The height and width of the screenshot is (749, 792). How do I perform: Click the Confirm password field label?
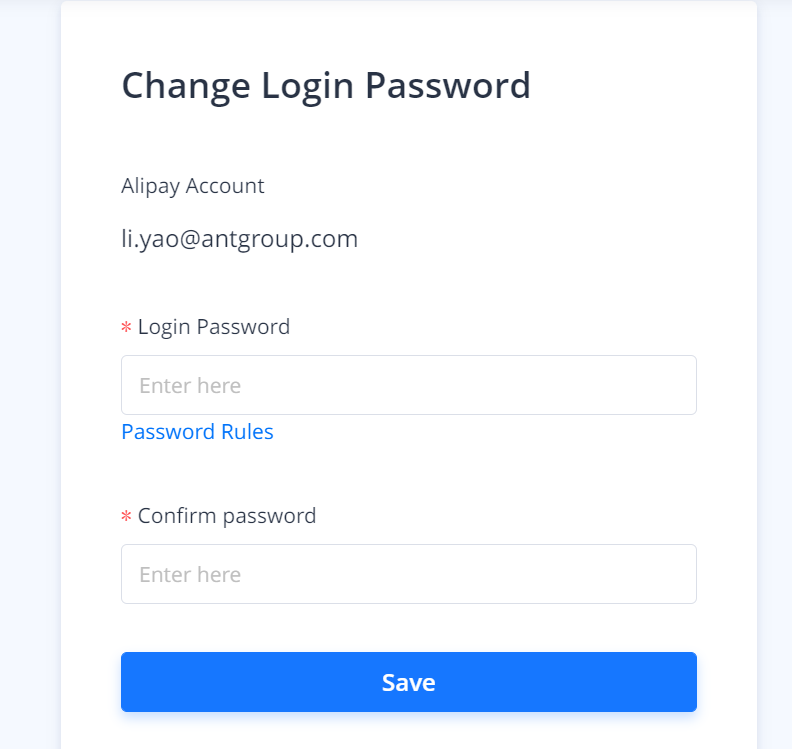point(227,516)
